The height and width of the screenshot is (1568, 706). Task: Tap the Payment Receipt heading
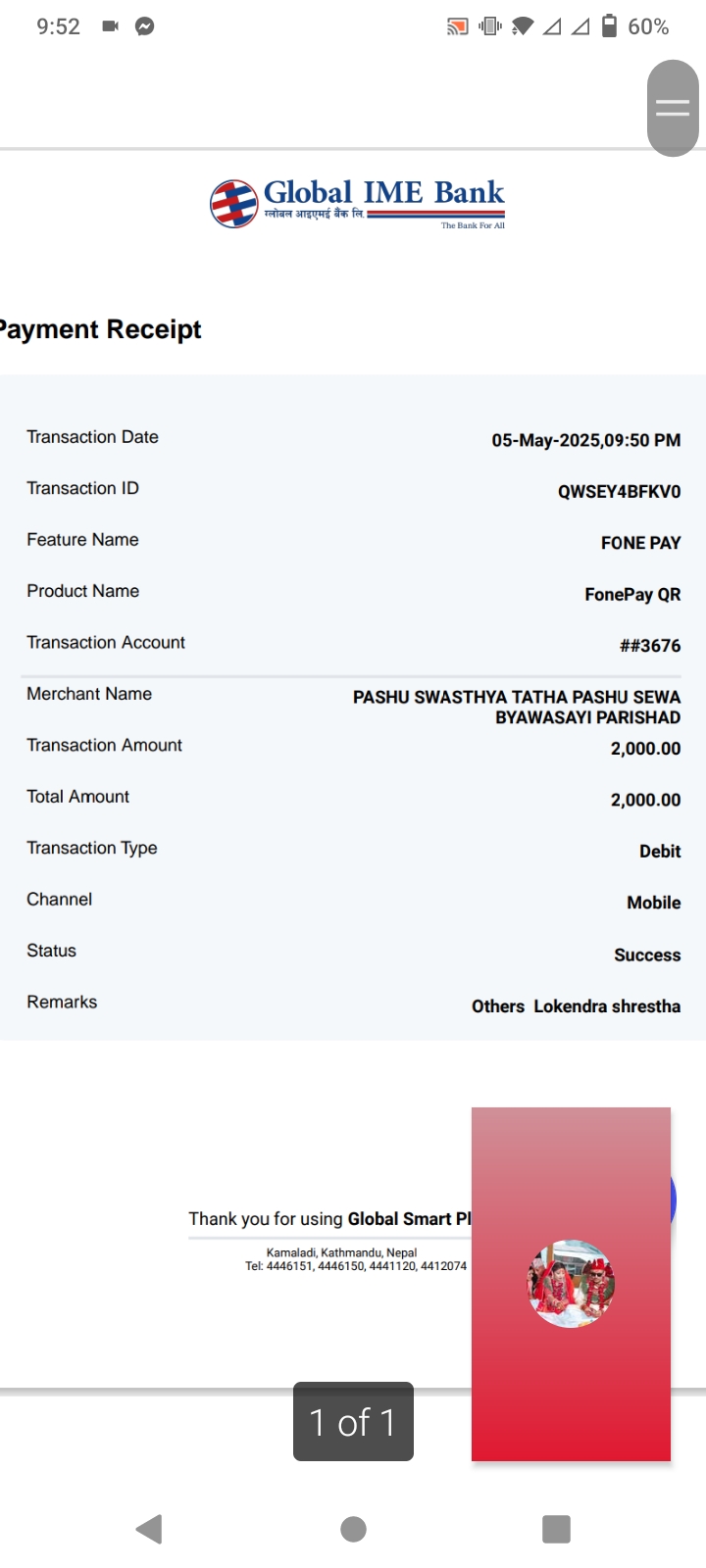100,329
